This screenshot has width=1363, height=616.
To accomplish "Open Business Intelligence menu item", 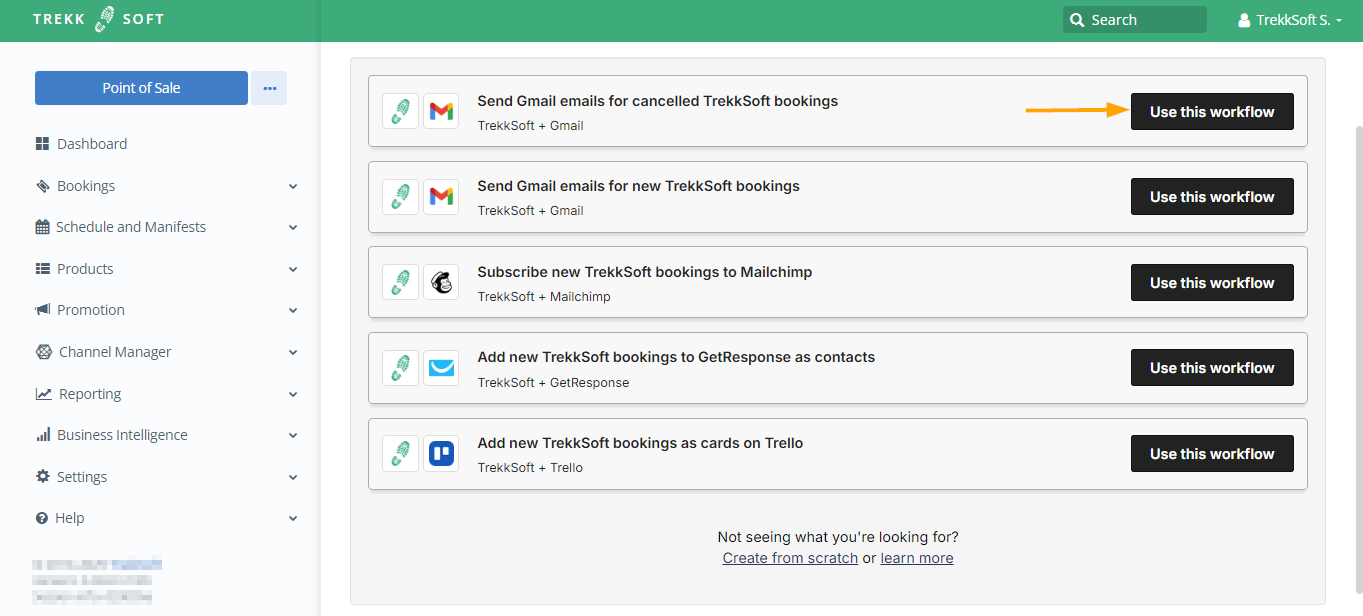I will coord(122,435).
